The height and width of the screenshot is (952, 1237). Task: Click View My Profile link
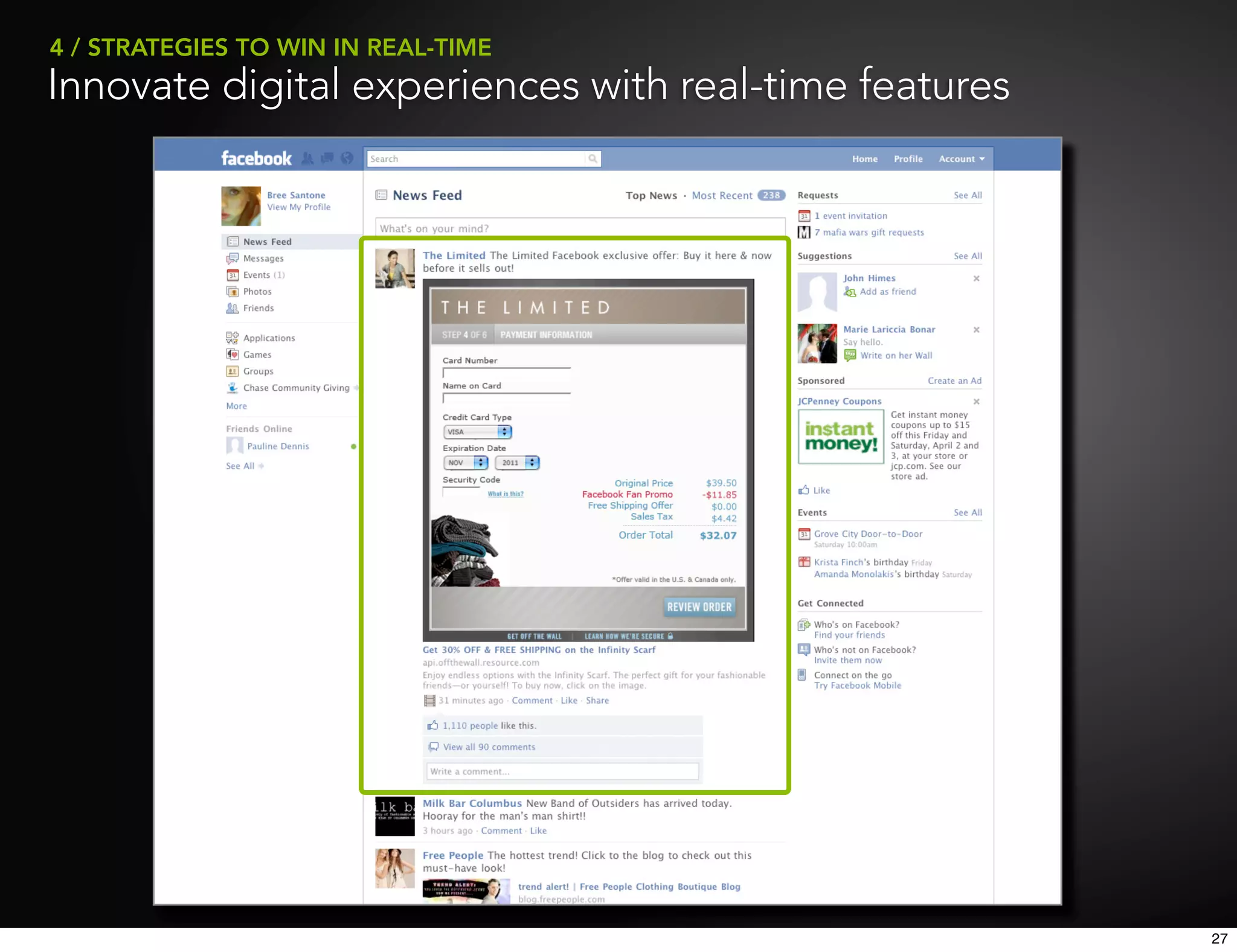click(299, 207)
